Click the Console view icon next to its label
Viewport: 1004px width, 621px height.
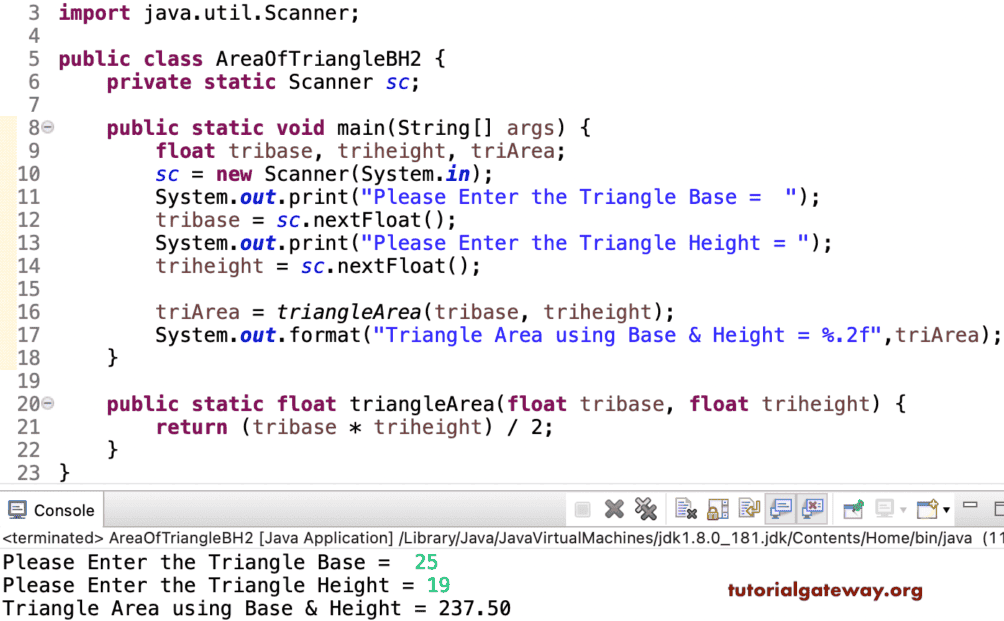pos(18,510)
